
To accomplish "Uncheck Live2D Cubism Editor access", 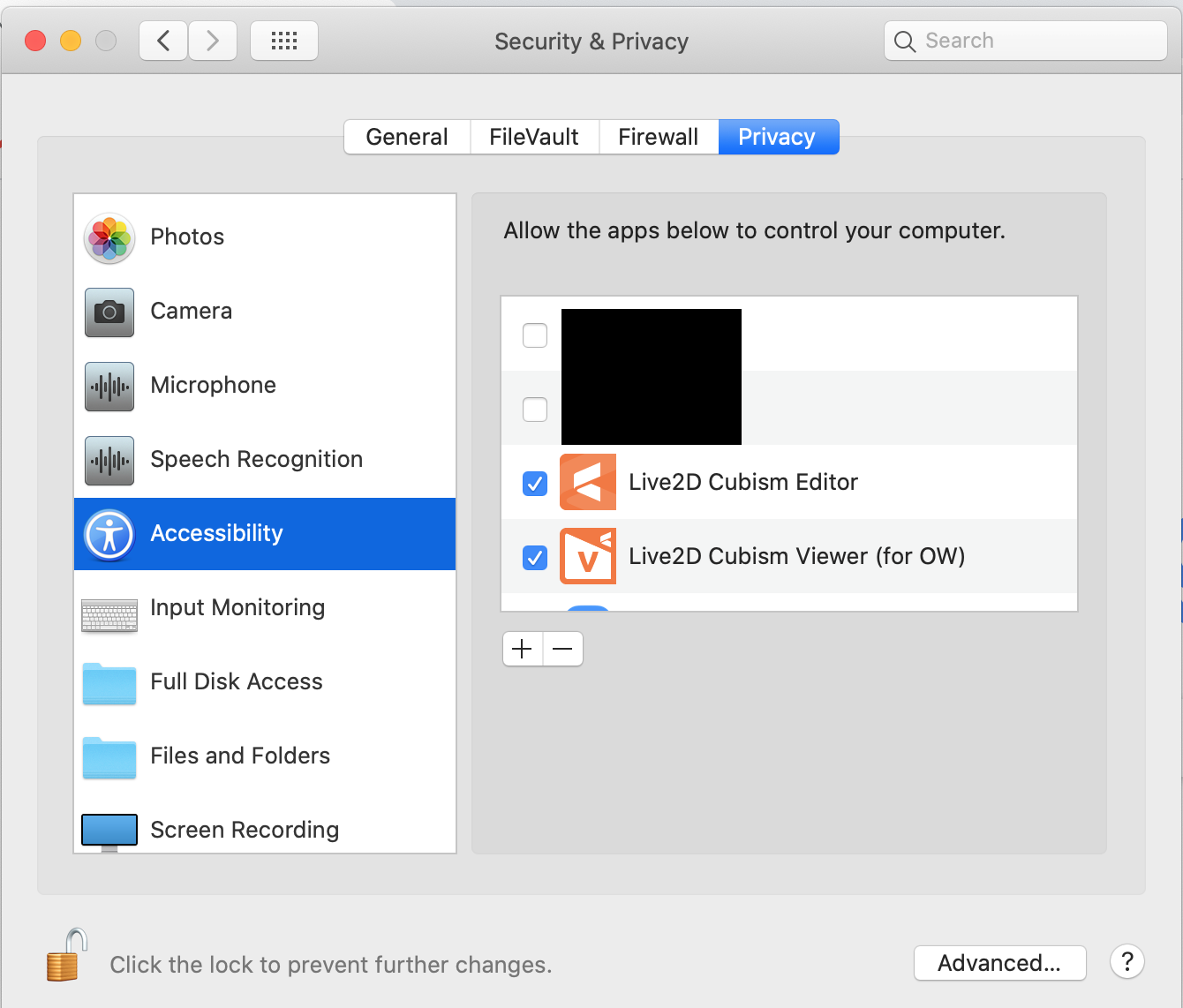I will pyautogui.click(x=535, y=484).
